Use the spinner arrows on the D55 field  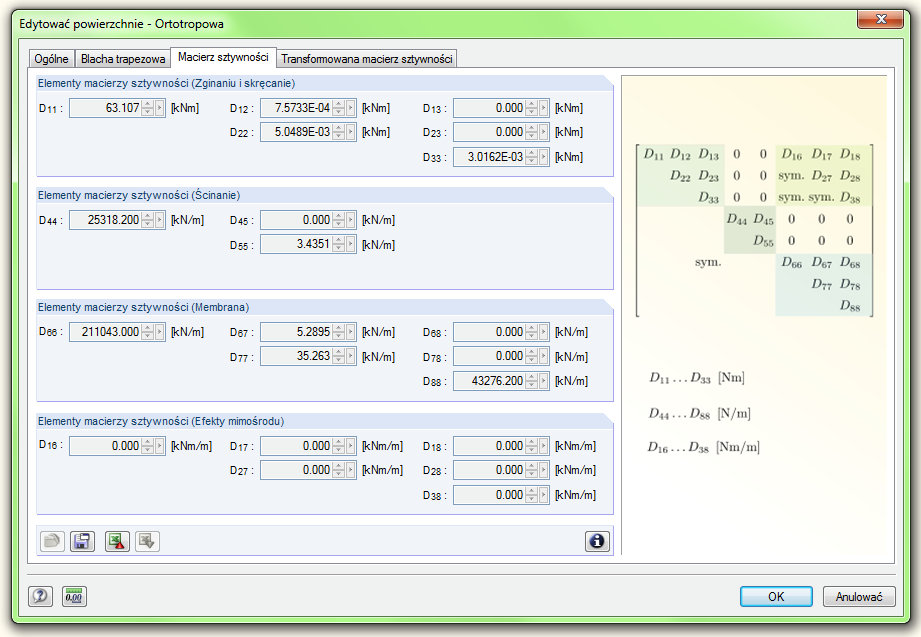[x=339, y=244]
